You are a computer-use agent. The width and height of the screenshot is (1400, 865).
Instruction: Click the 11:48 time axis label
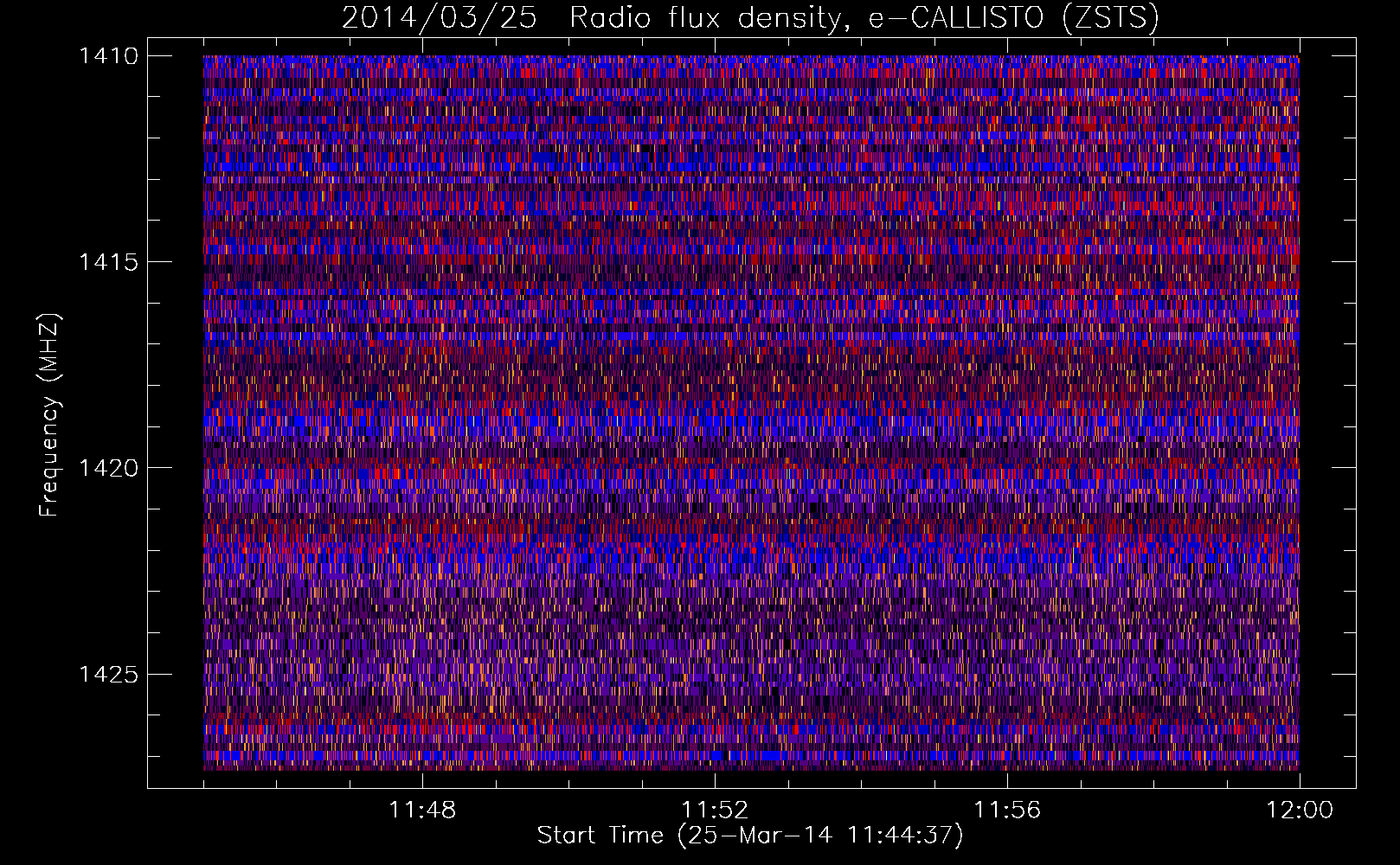tap(422, 811)
